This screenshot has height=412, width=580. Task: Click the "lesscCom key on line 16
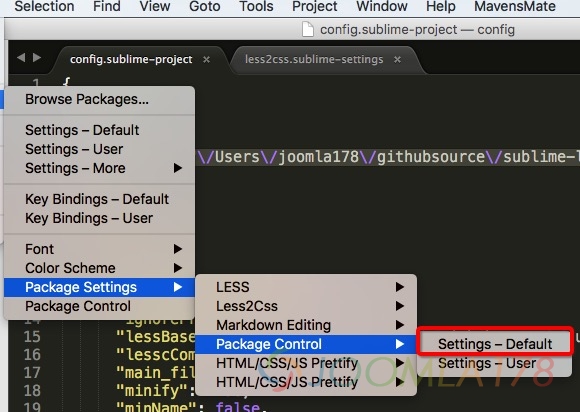click(155, 355)
